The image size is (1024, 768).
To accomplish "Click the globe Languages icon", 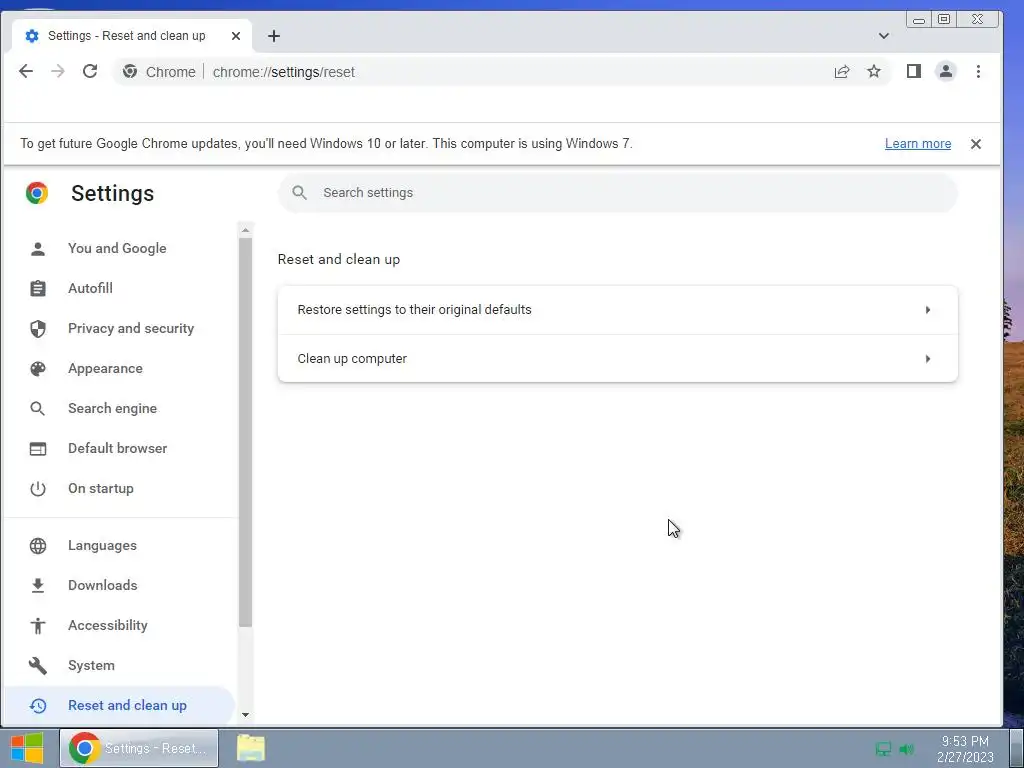I will point(38,545).
